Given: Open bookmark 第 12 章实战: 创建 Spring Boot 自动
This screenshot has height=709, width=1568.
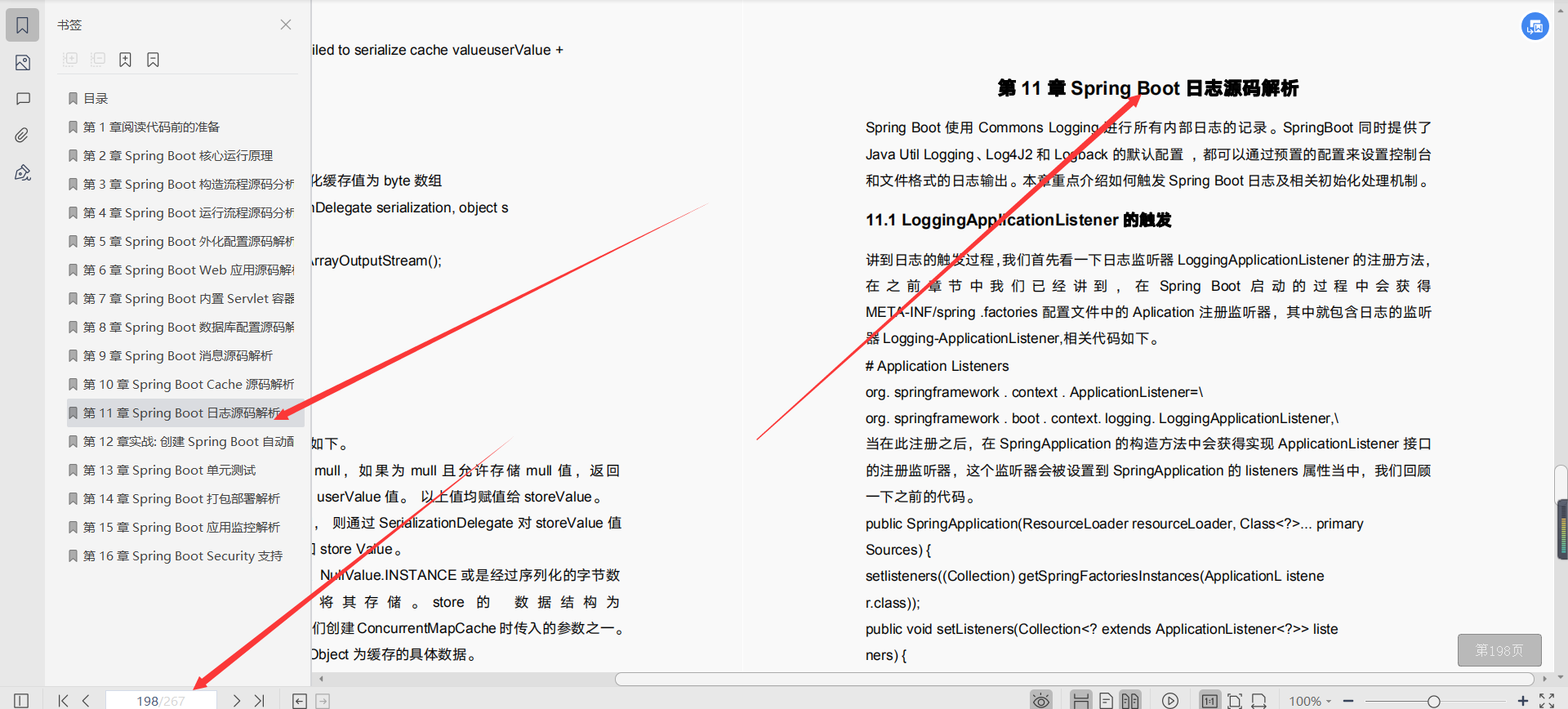Looking at the screenshot, I should click(x=183, y=441).
